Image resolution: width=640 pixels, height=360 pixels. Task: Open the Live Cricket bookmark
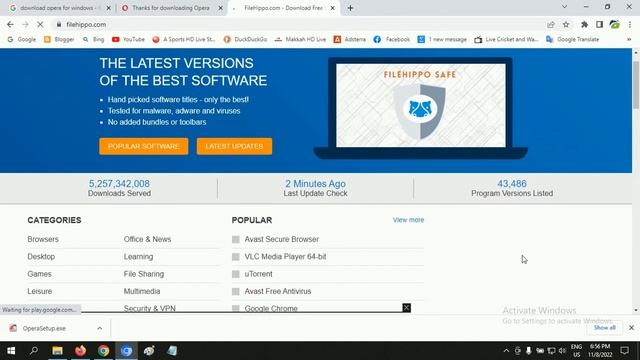pos(507,39)
